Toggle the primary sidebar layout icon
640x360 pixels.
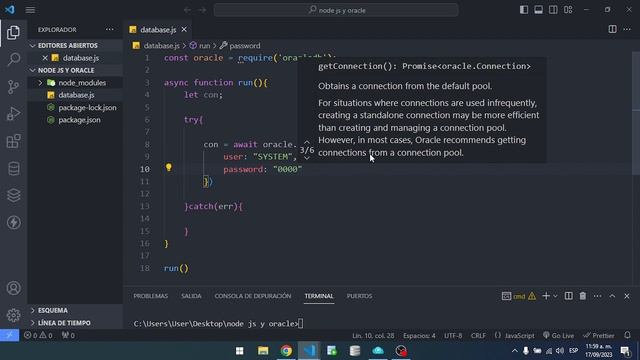click(524, 10)
